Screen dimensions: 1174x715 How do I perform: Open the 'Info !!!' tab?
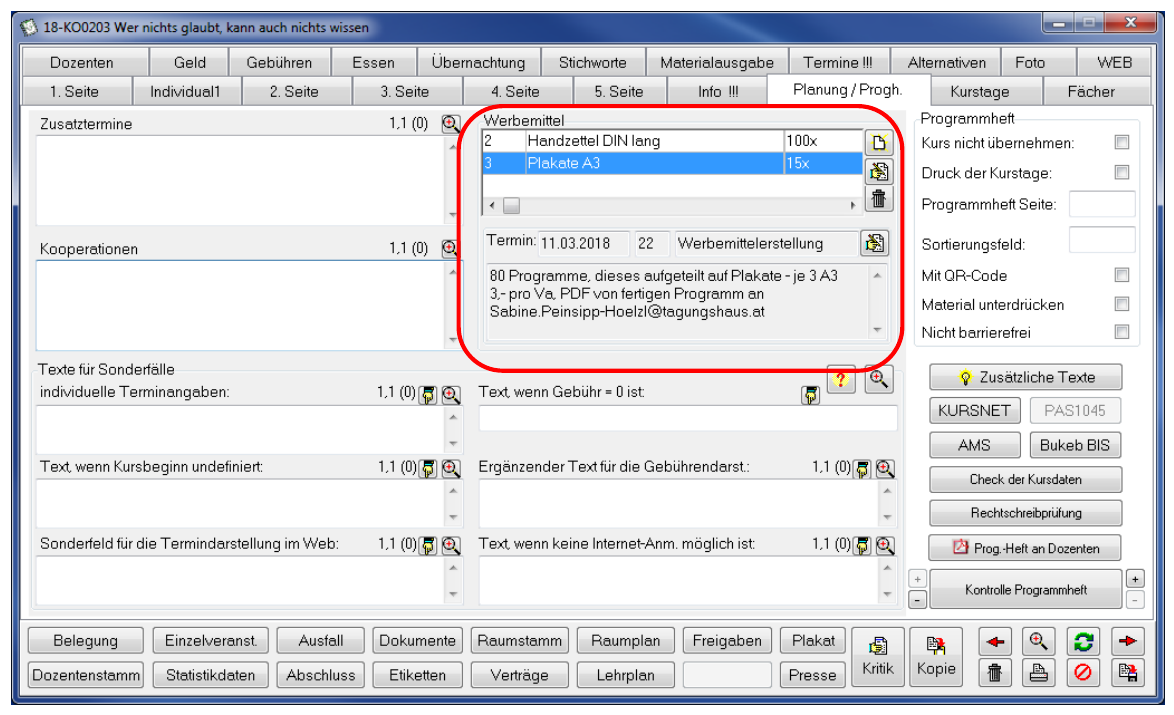pyautogui.click(x=718, y=91)
